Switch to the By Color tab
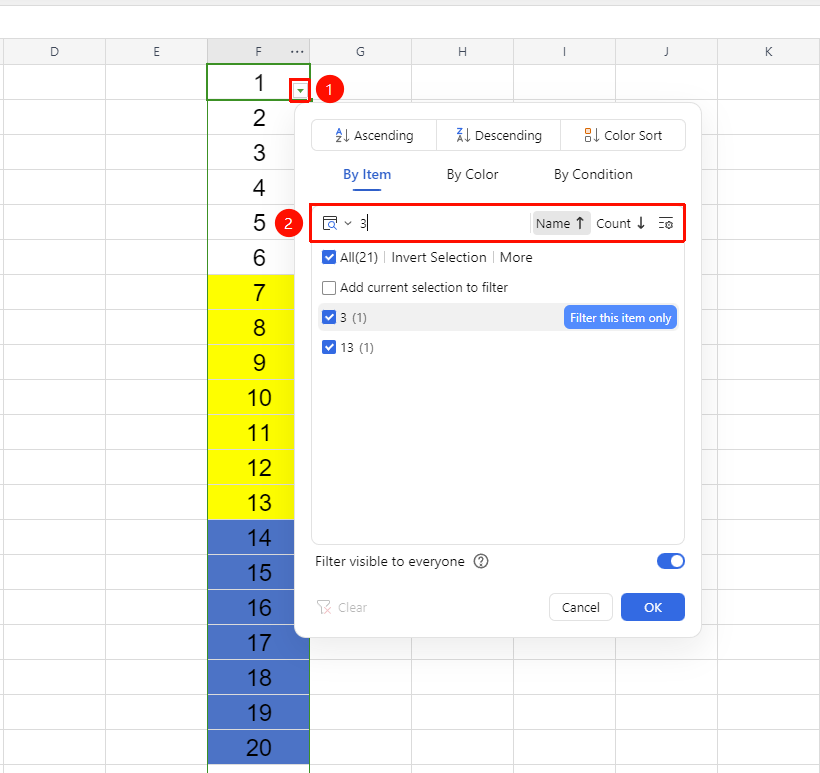Viewport: 820px width, 773px height. (x=472, y=175)
